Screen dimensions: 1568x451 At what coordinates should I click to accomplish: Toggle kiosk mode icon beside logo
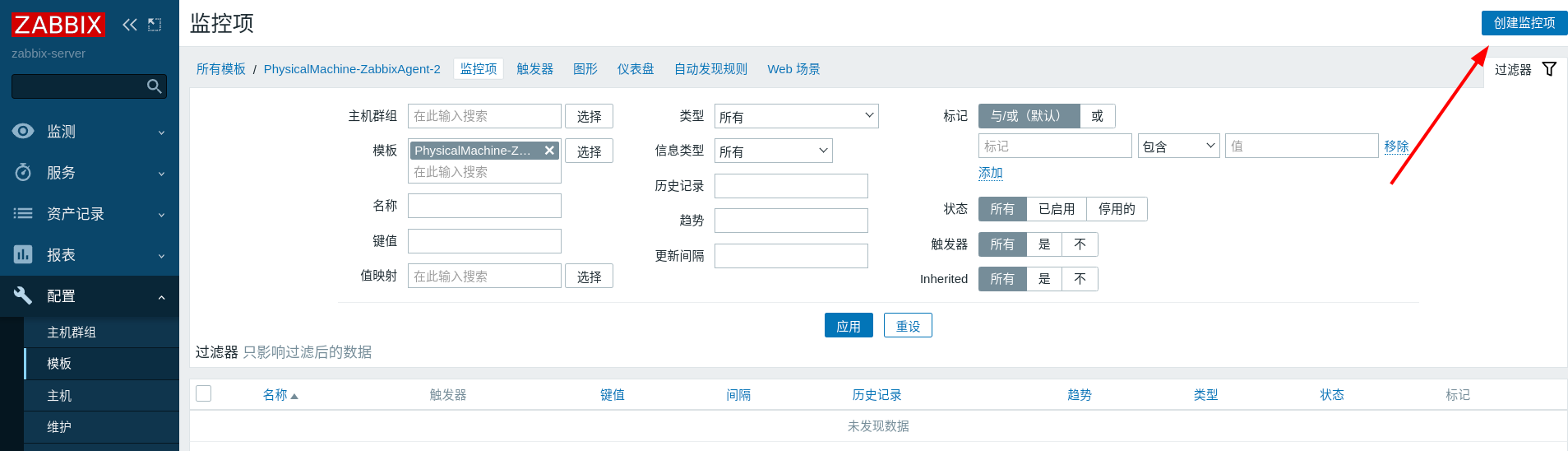[x=155, y=25]
